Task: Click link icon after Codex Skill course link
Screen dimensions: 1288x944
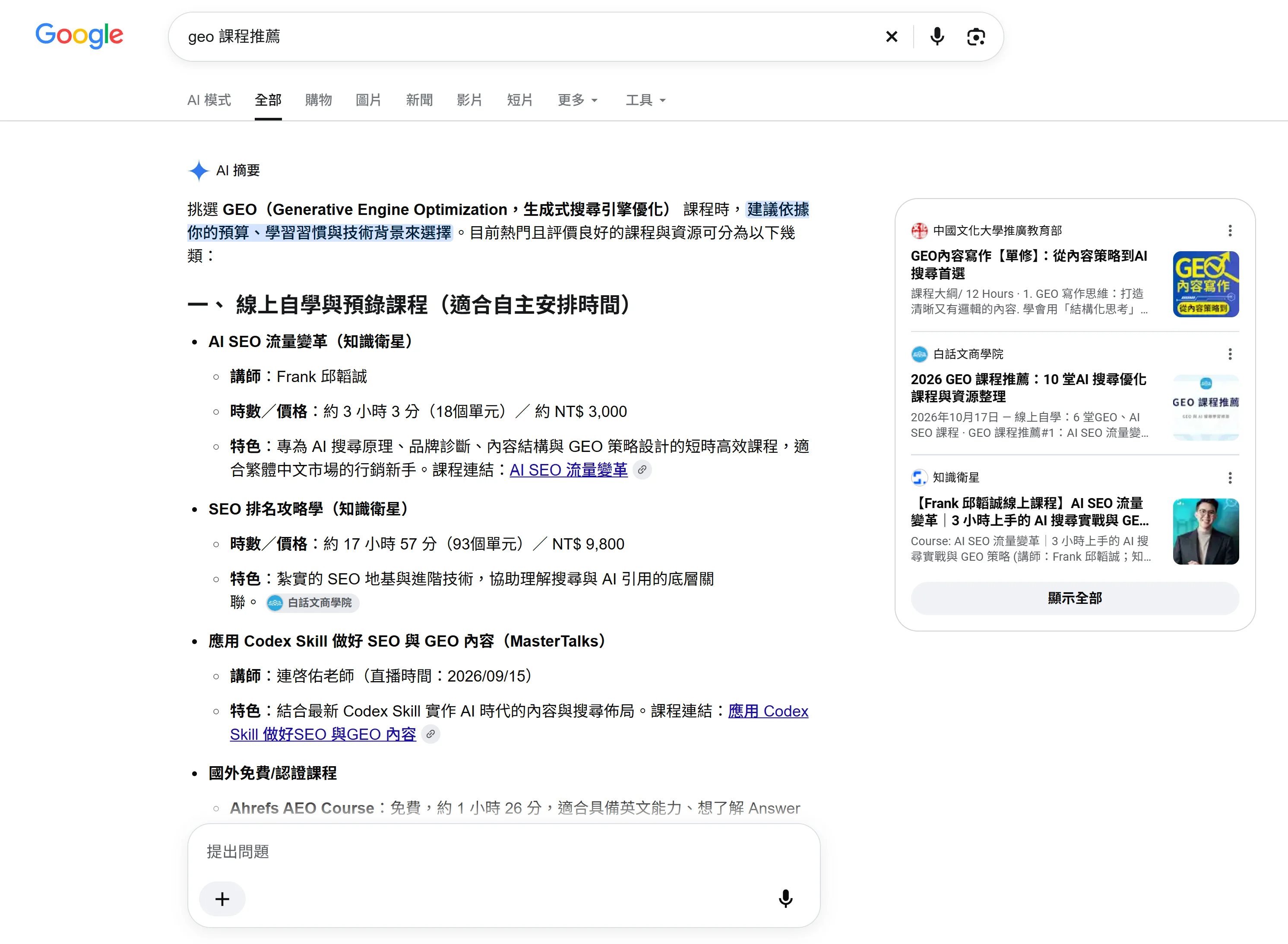Action: 430,734
